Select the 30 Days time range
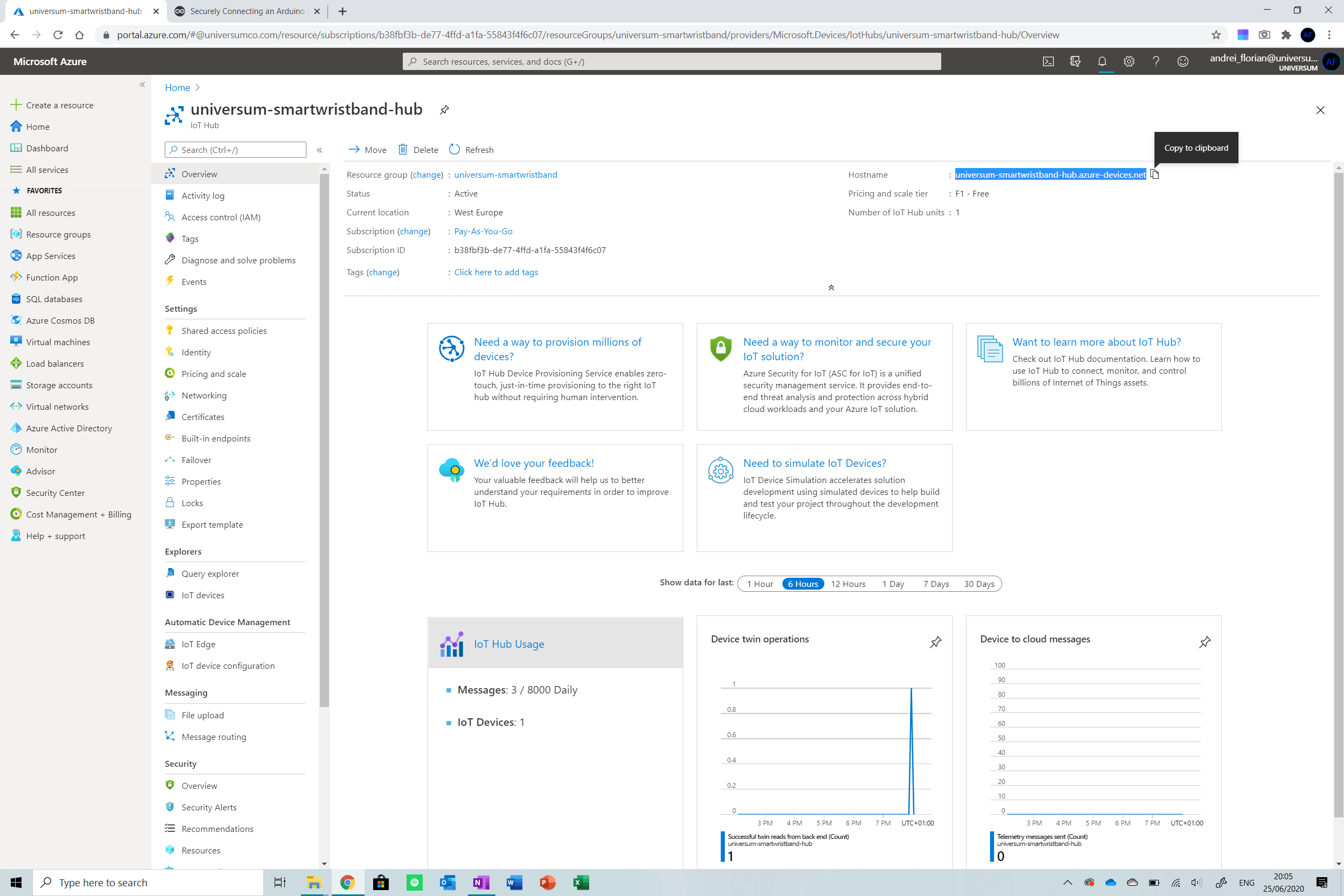 point(979,584)
